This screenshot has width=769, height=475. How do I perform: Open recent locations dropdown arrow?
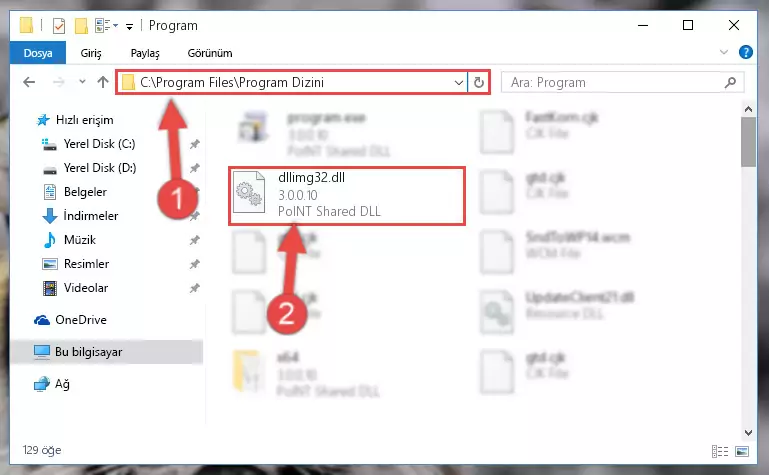tap(82, 82)
